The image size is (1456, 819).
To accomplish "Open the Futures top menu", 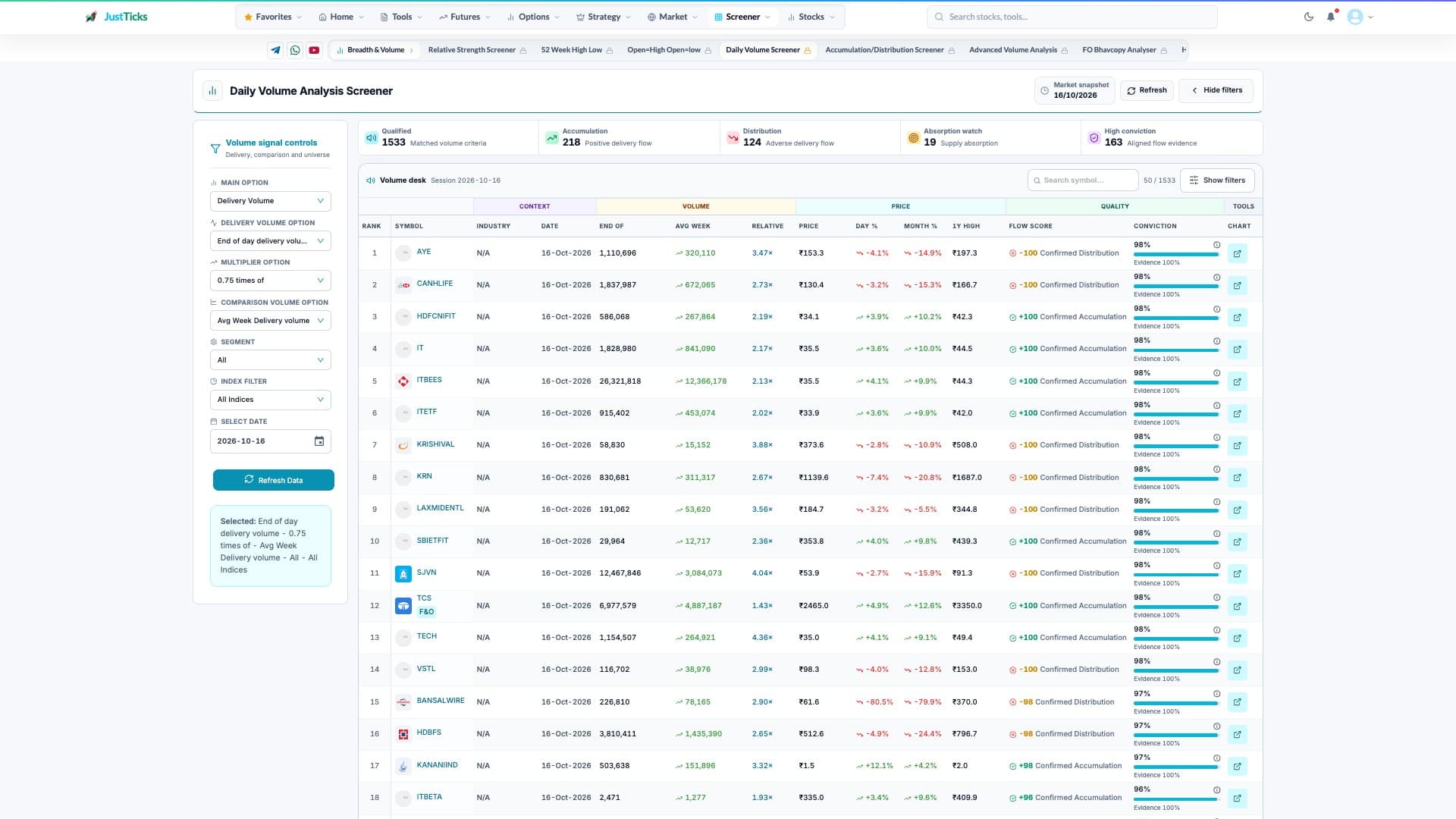I will pyautogui.click(x=465, y=17).
